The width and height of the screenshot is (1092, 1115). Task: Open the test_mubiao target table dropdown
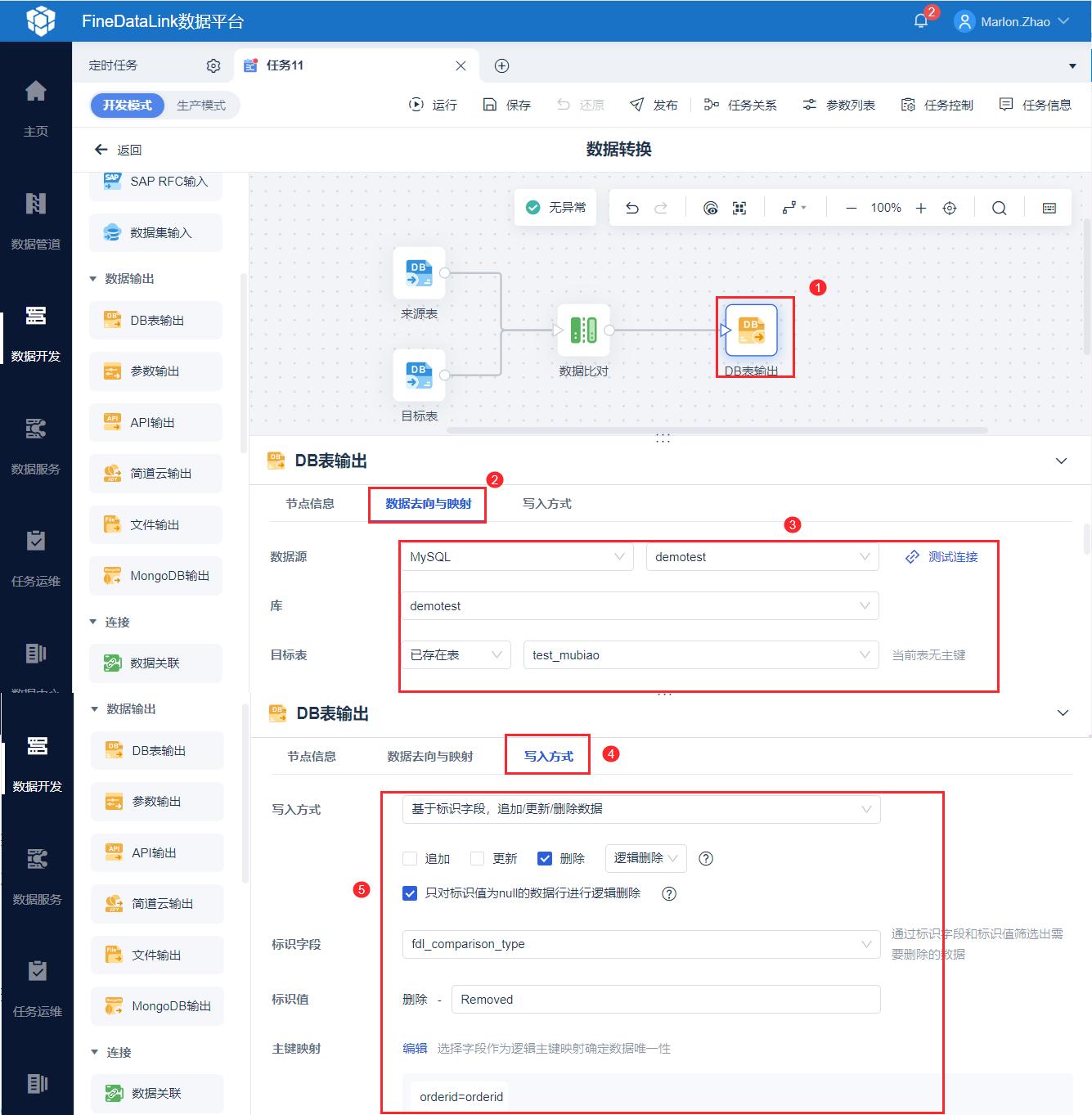[x=701, y=655]
